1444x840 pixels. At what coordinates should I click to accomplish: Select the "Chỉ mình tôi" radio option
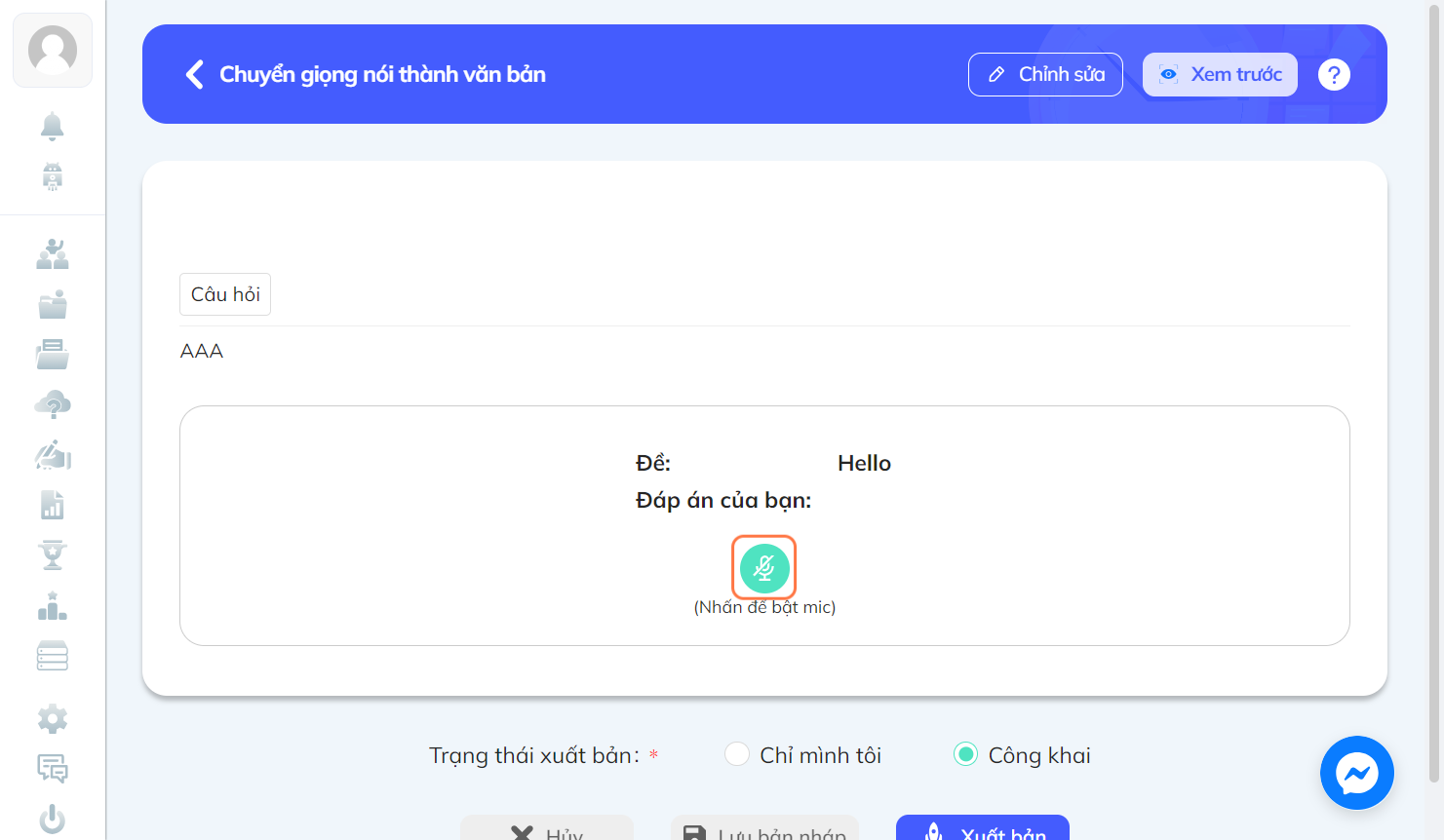pos(737,754)
